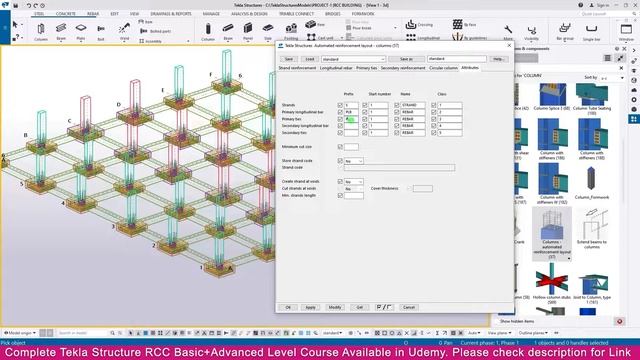Click the OK button in dialog
Screen dimensions: 640x360
(x=288, y=307)
